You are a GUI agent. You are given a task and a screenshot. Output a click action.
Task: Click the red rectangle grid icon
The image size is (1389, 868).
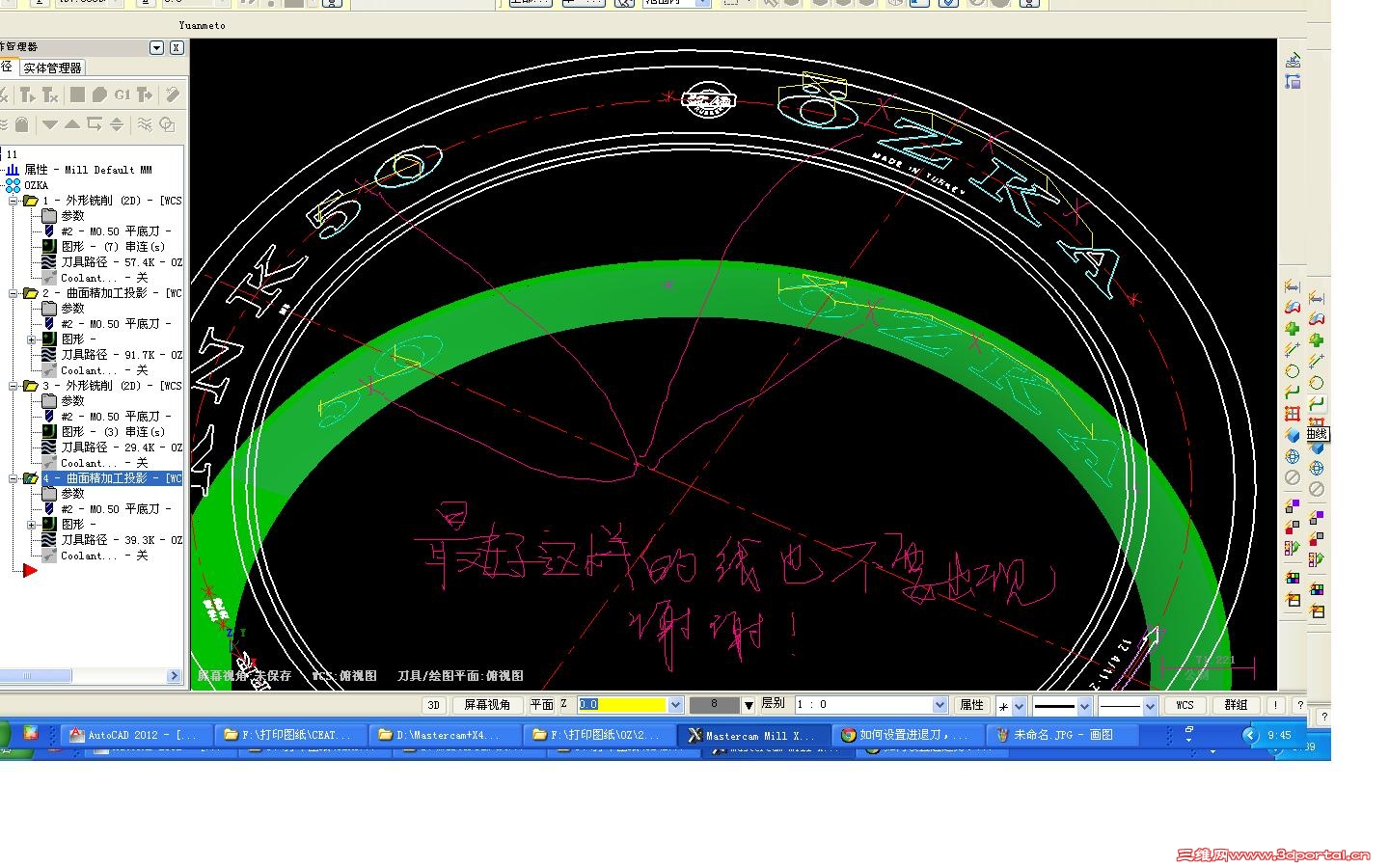click(1293, 414)
